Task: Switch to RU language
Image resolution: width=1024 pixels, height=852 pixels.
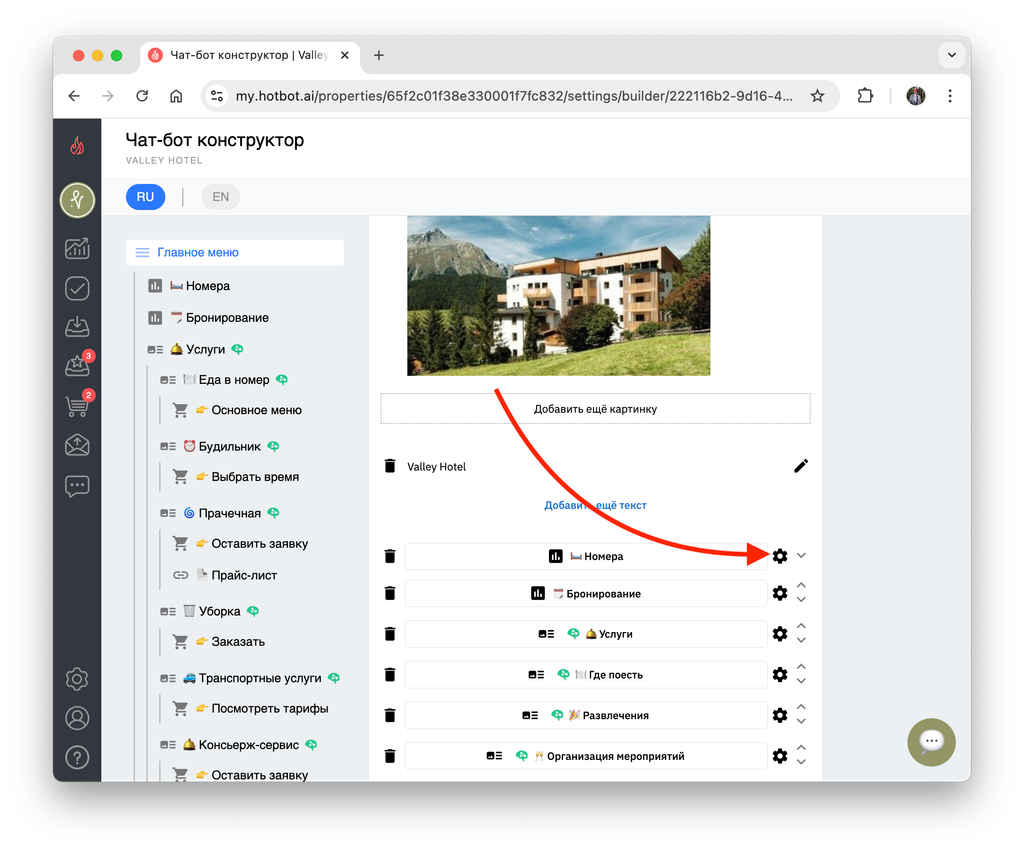Action: coord(146,197)
